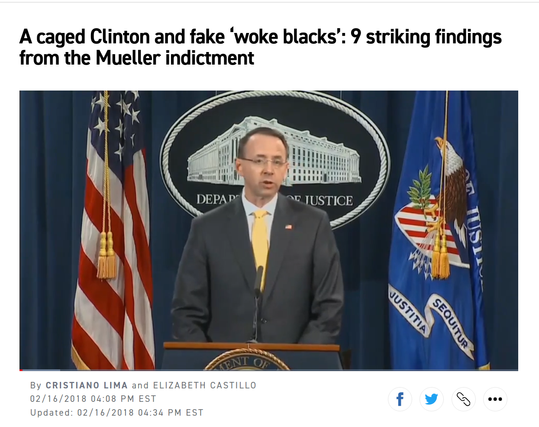Click the gold tassels on the American flag
Viewport: 539px width, 427px height.
coord(106,255)
